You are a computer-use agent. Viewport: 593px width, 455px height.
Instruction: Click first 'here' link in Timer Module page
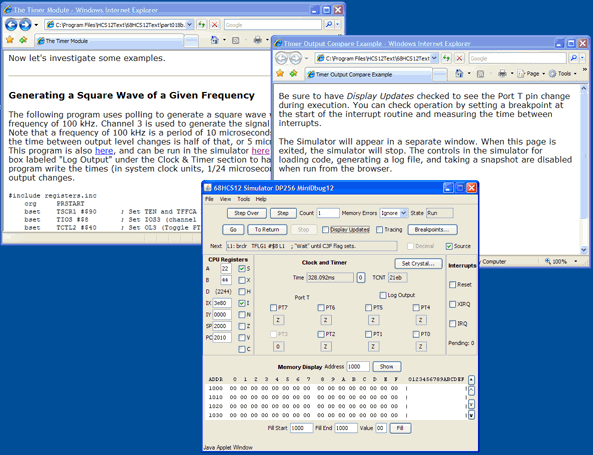coord(104,151)
